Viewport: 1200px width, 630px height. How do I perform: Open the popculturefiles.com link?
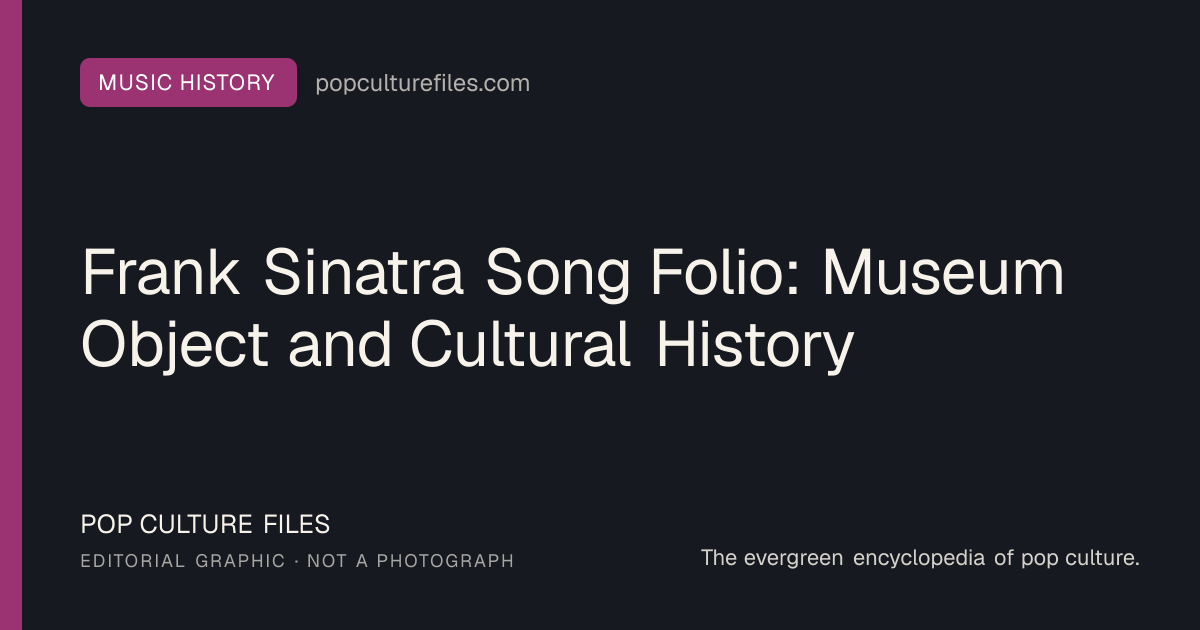423,84
